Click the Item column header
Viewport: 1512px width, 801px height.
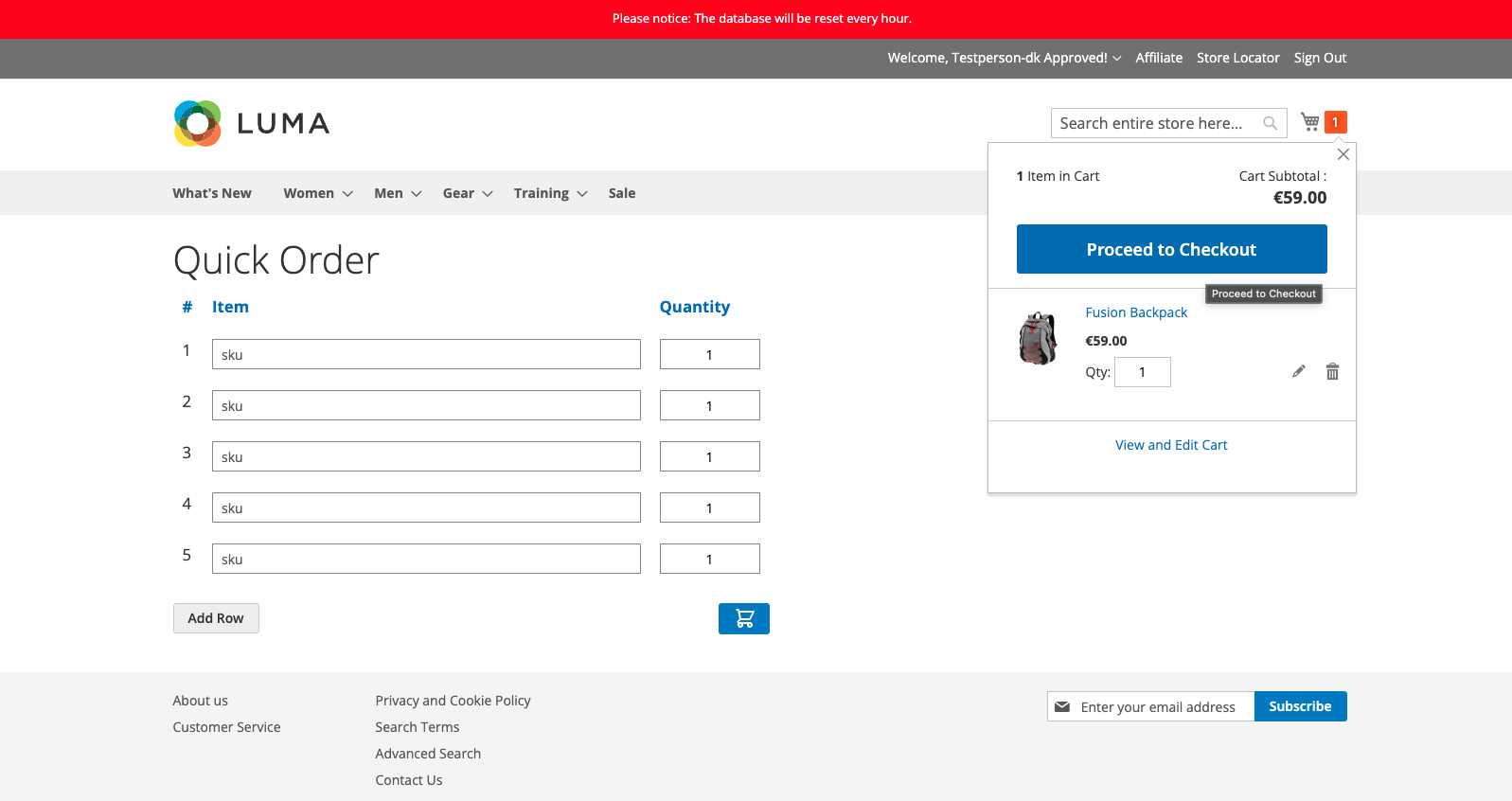[230, 307]
